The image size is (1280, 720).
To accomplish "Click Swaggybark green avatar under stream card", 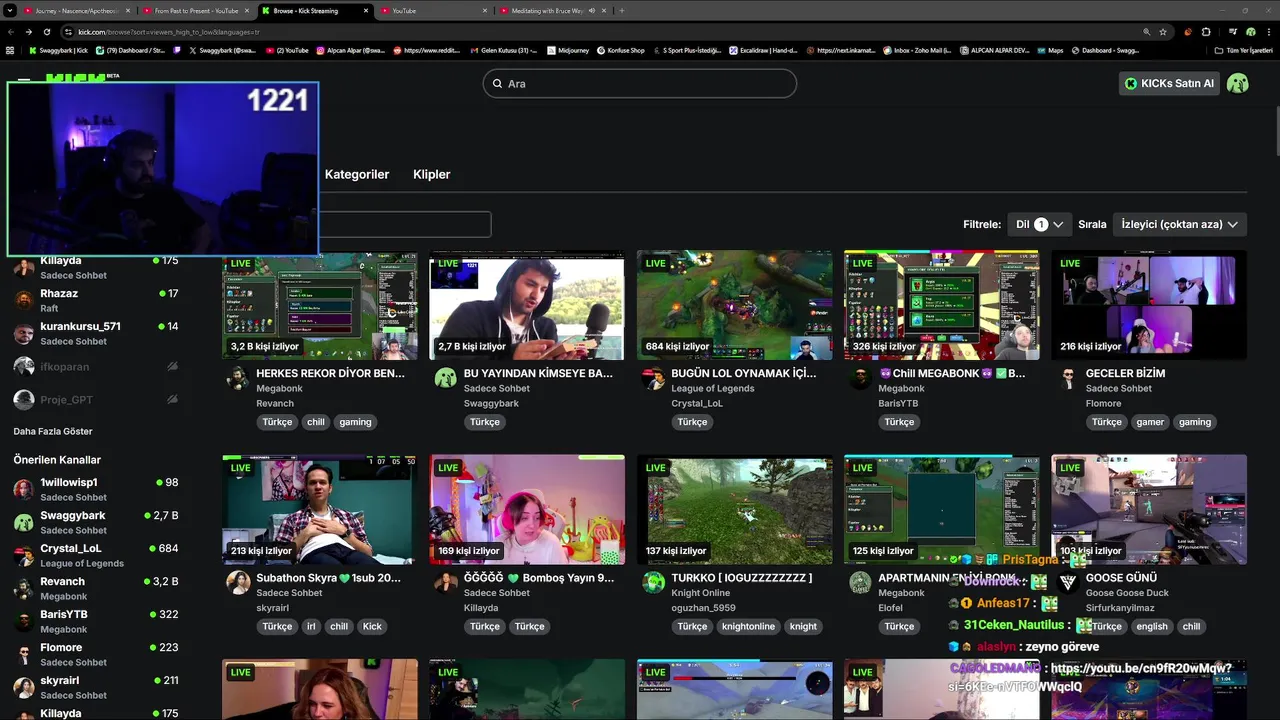I will (x=446, y=378).
